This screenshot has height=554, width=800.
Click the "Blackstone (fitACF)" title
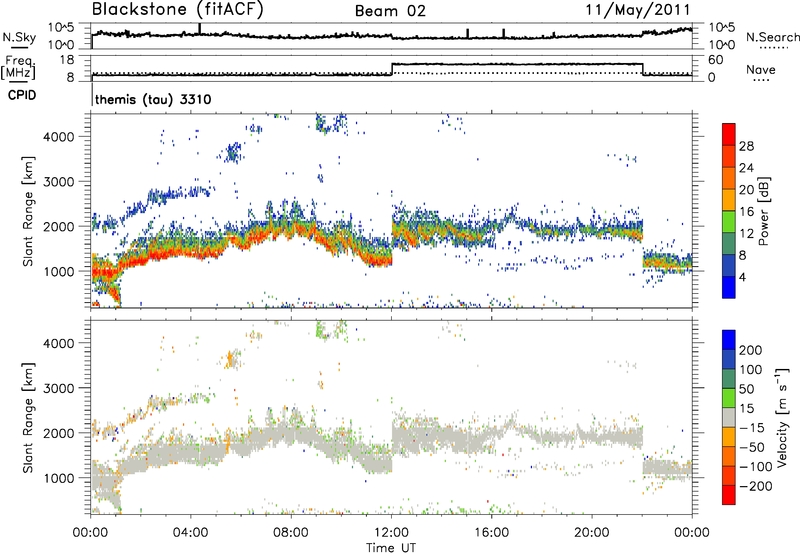(x=178, y=10)
